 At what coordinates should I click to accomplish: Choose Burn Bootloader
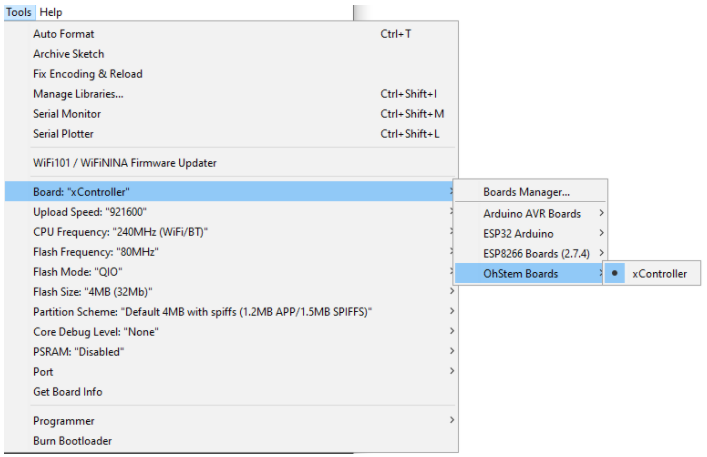tap(72, 441)
